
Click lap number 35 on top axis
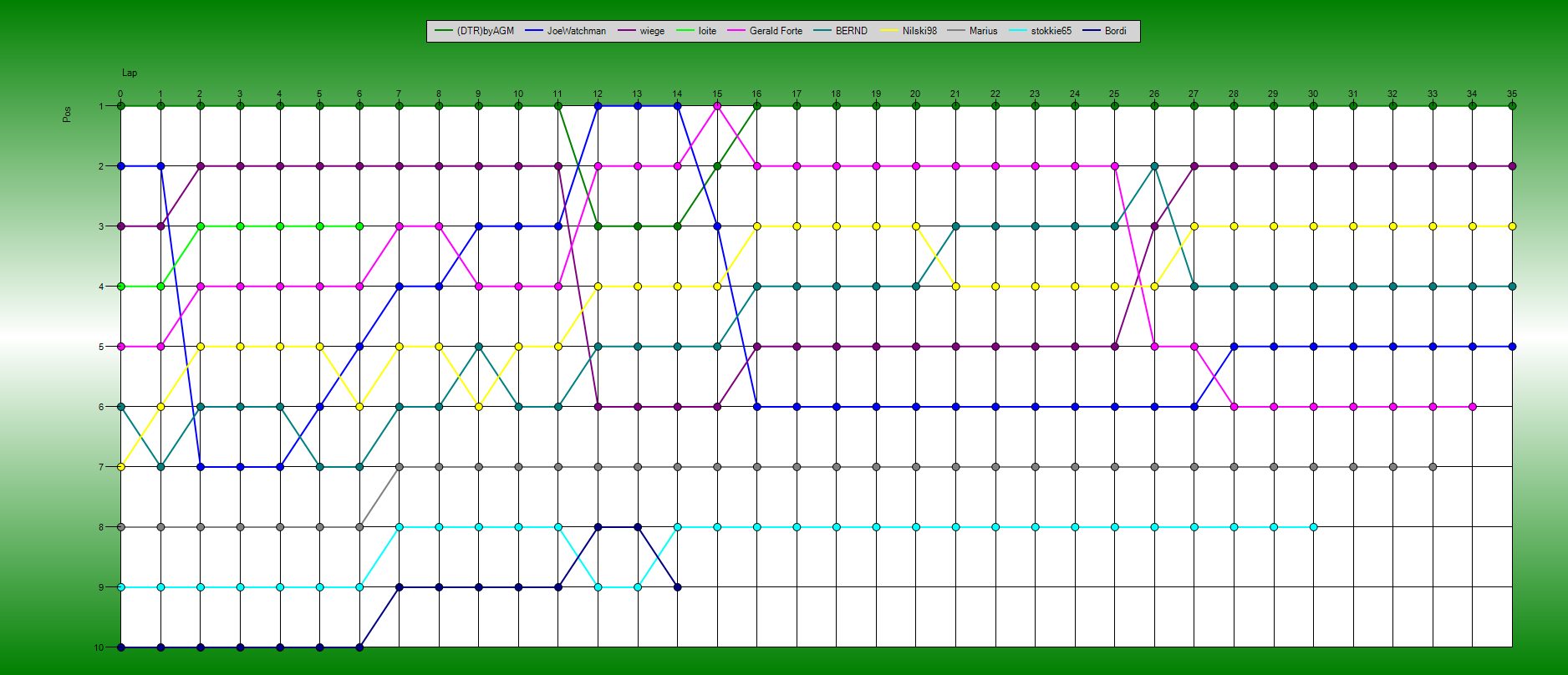click(x=1512, y=94)
